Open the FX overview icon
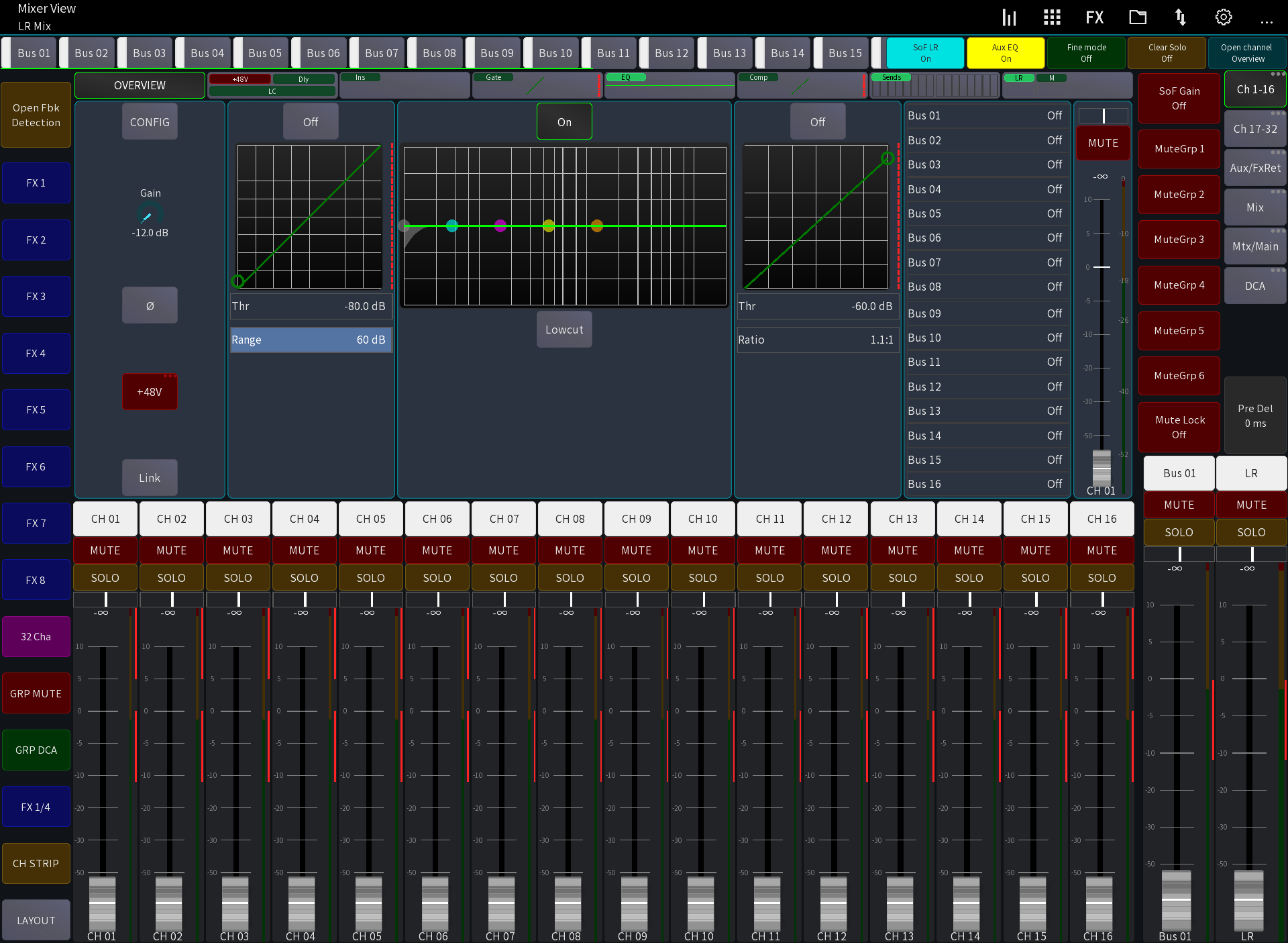1288x943 pixels. [x=1095, y=17]
